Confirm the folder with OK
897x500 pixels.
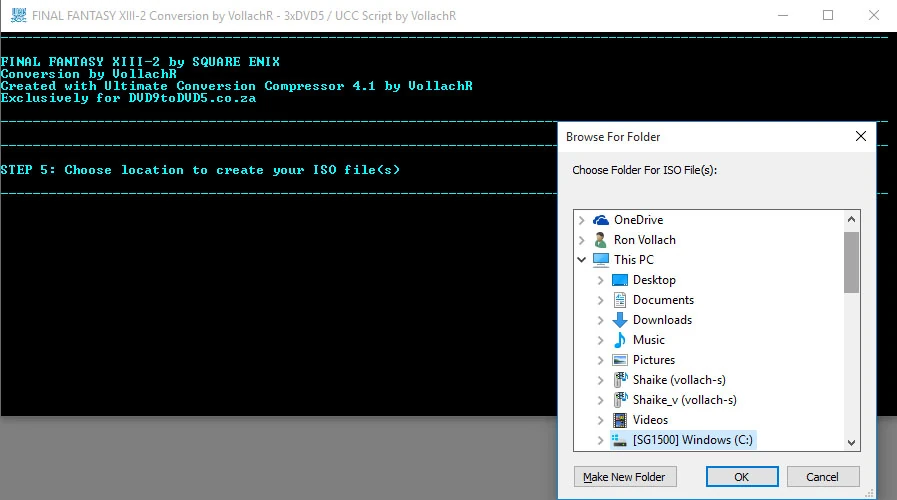(x=742, y=477)
